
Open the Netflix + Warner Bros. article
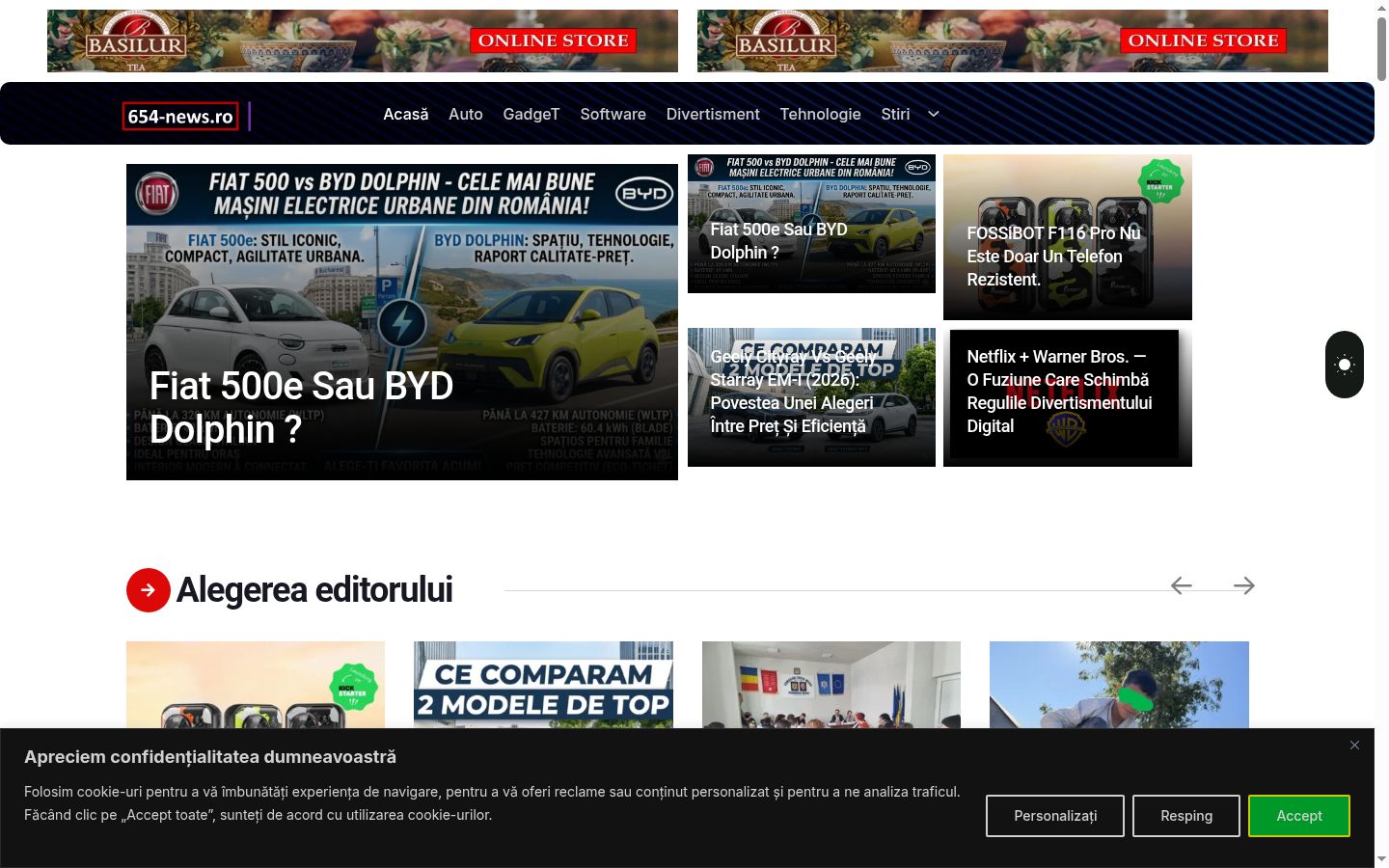[1068, 397]
